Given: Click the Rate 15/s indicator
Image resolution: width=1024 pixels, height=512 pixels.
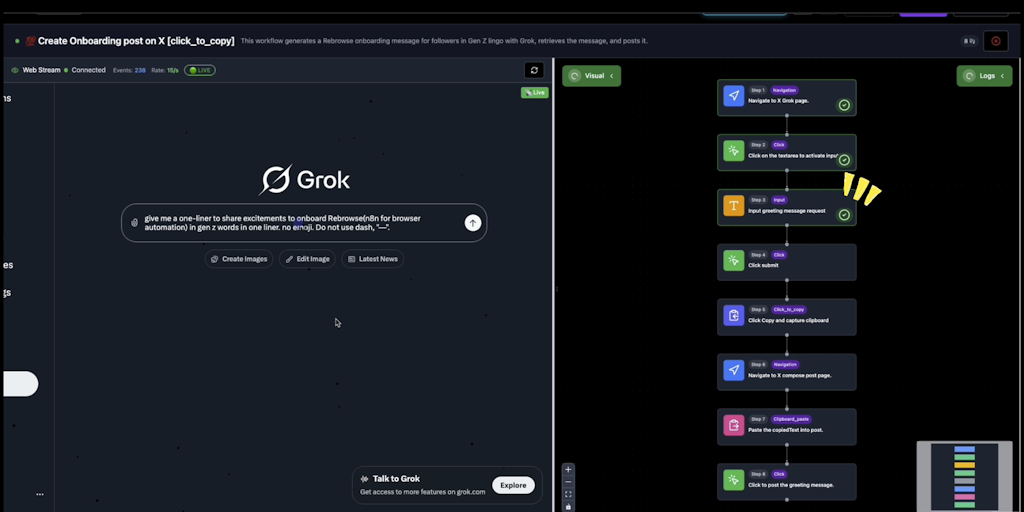Looking at the screenshot, I should pos(165,71).
